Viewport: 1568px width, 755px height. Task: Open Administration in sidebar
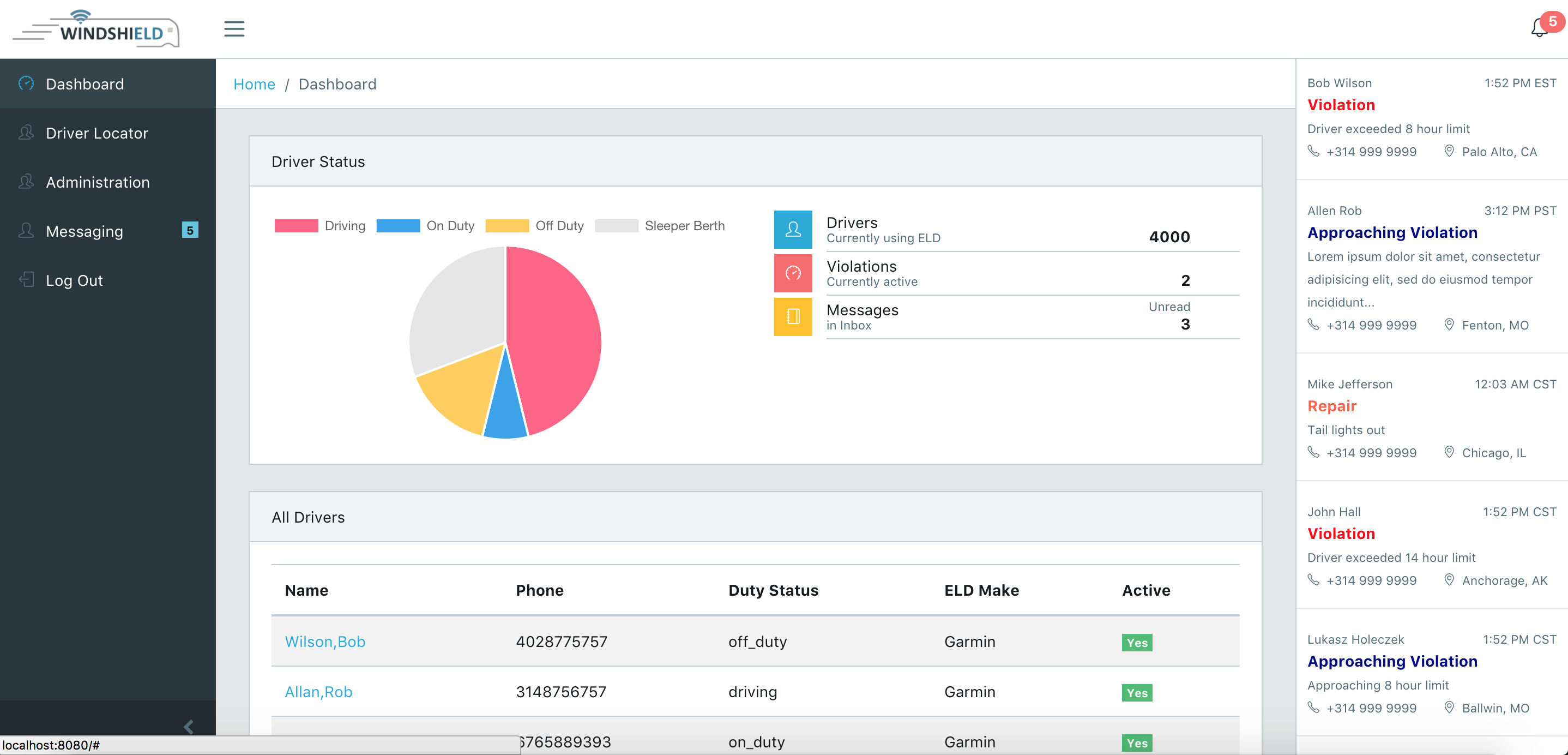(98, 182)
